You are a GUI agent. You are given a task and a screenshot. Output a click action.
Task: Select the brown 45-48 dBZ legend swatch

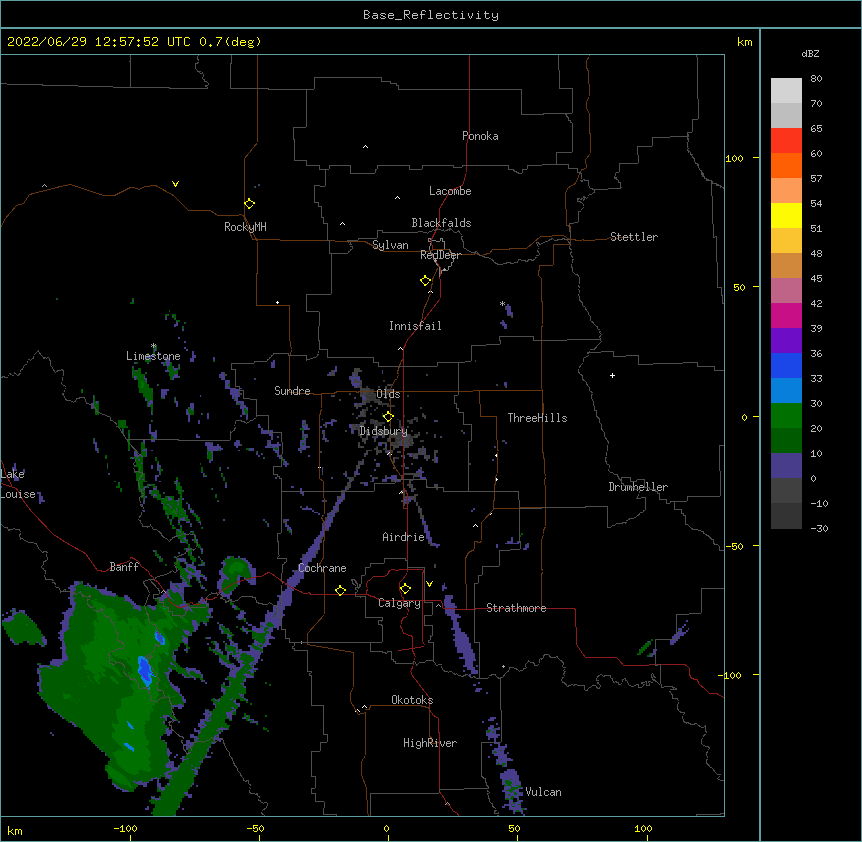(x=786, y=265)
